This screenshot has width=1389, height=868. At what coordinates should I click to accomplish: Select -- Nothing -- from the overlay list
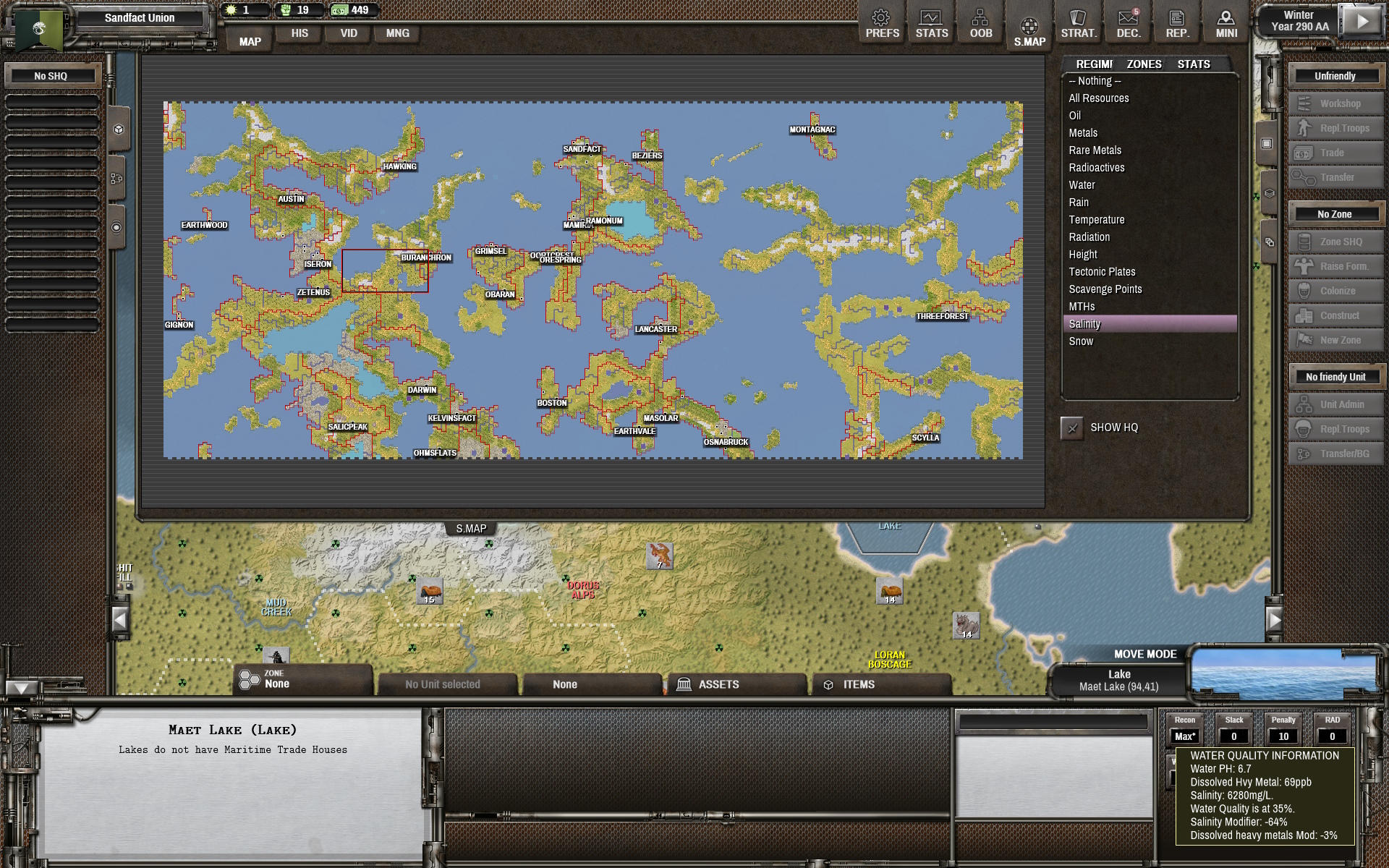[1094, 80]
